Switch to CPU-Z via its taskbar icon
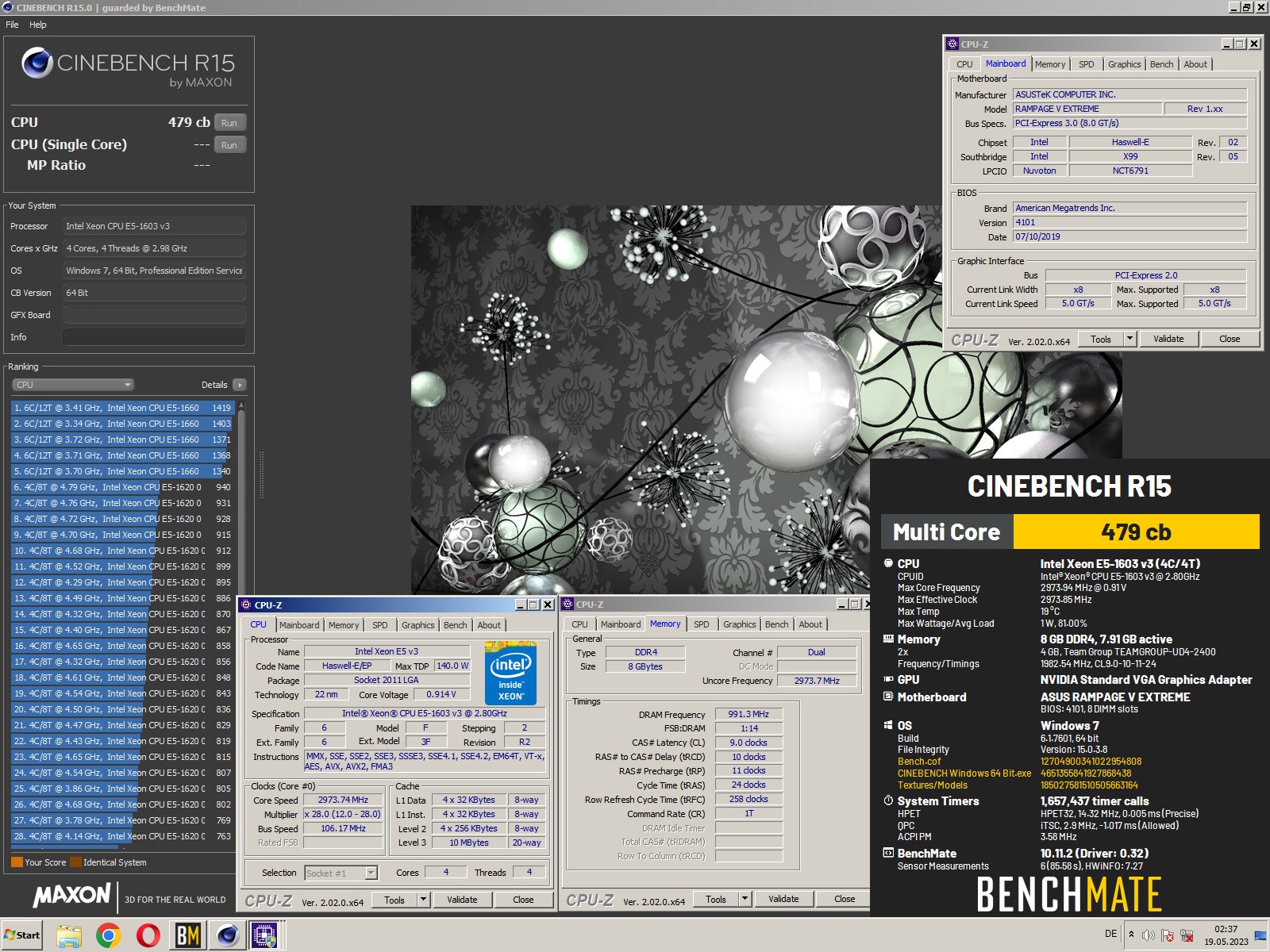This screenshot has height=952, width=1270. tap(265, 935)
